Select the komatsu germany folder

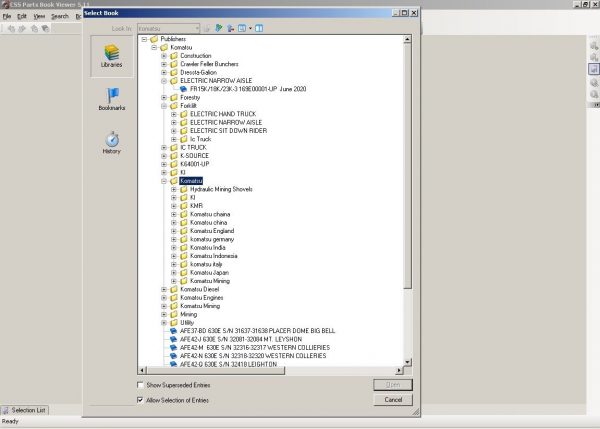[x=212, y=239]
